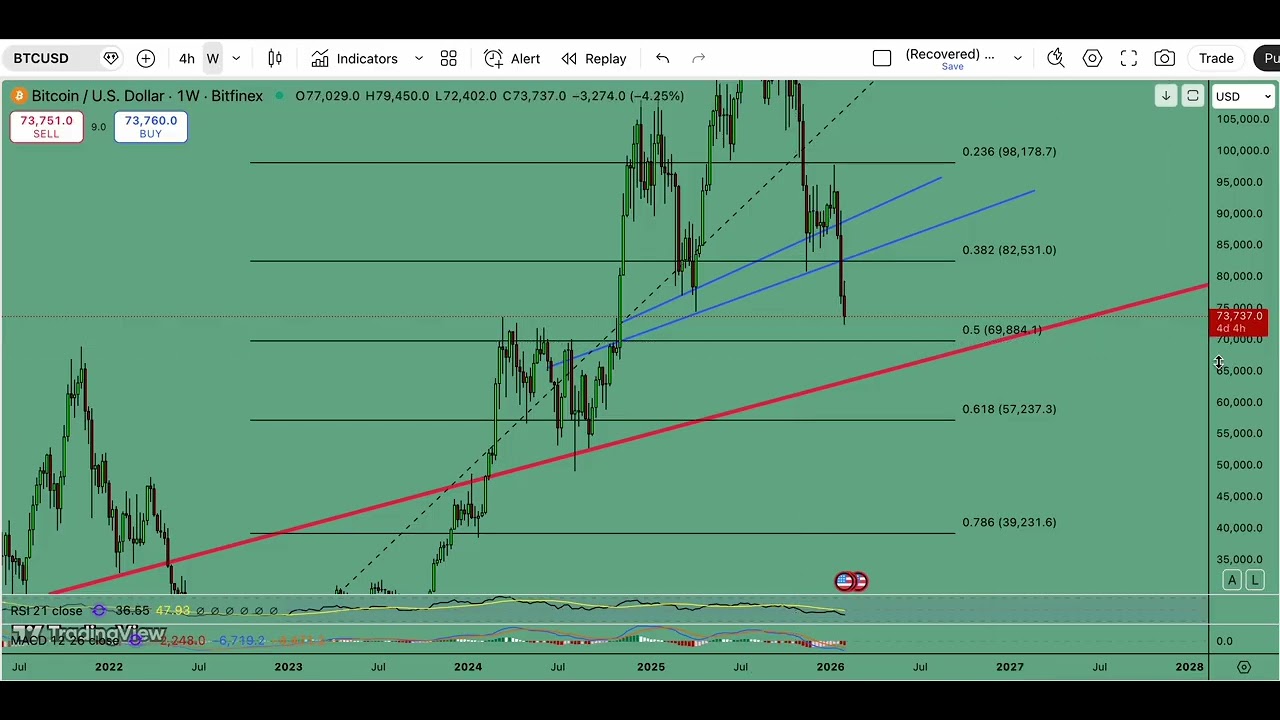Viewport: 1280px width, 720px height.
Task: Click the US economic event flag marker
Action: (x=845, y=581)
